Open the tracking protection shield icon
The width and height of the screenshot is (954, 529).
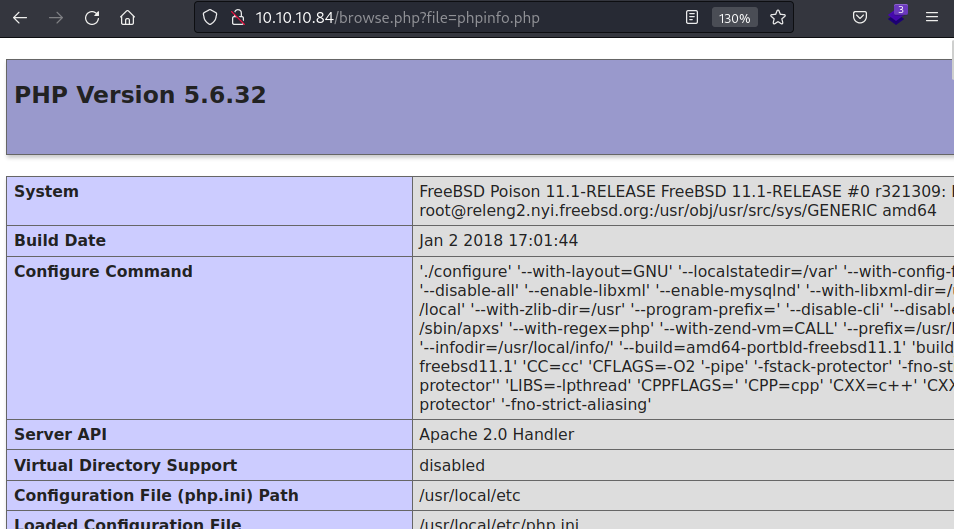(210, 18)
